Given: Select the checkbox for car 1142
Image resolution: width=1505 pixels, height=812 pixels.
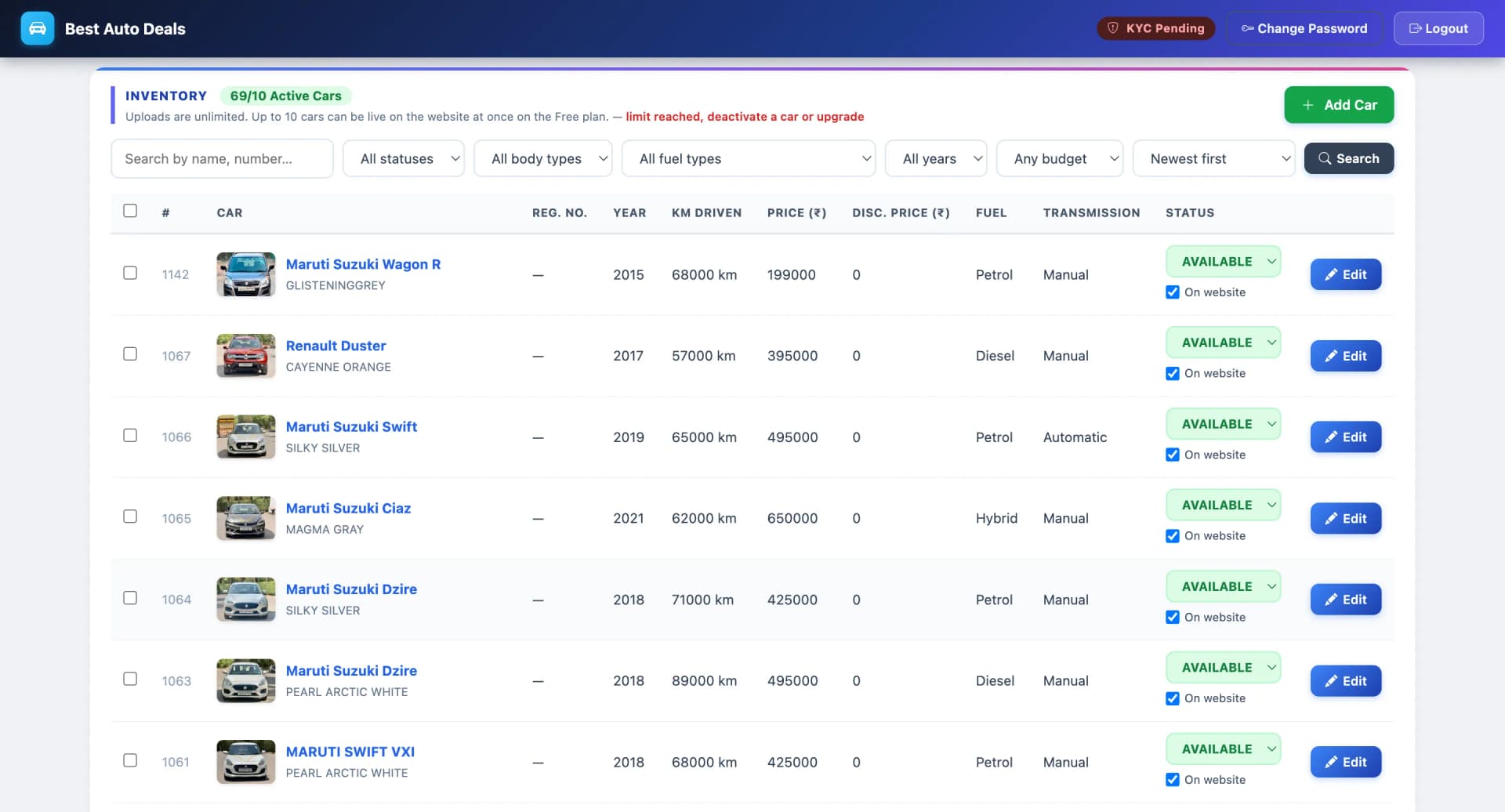Looking at the screenshot, I should point(130,273).
